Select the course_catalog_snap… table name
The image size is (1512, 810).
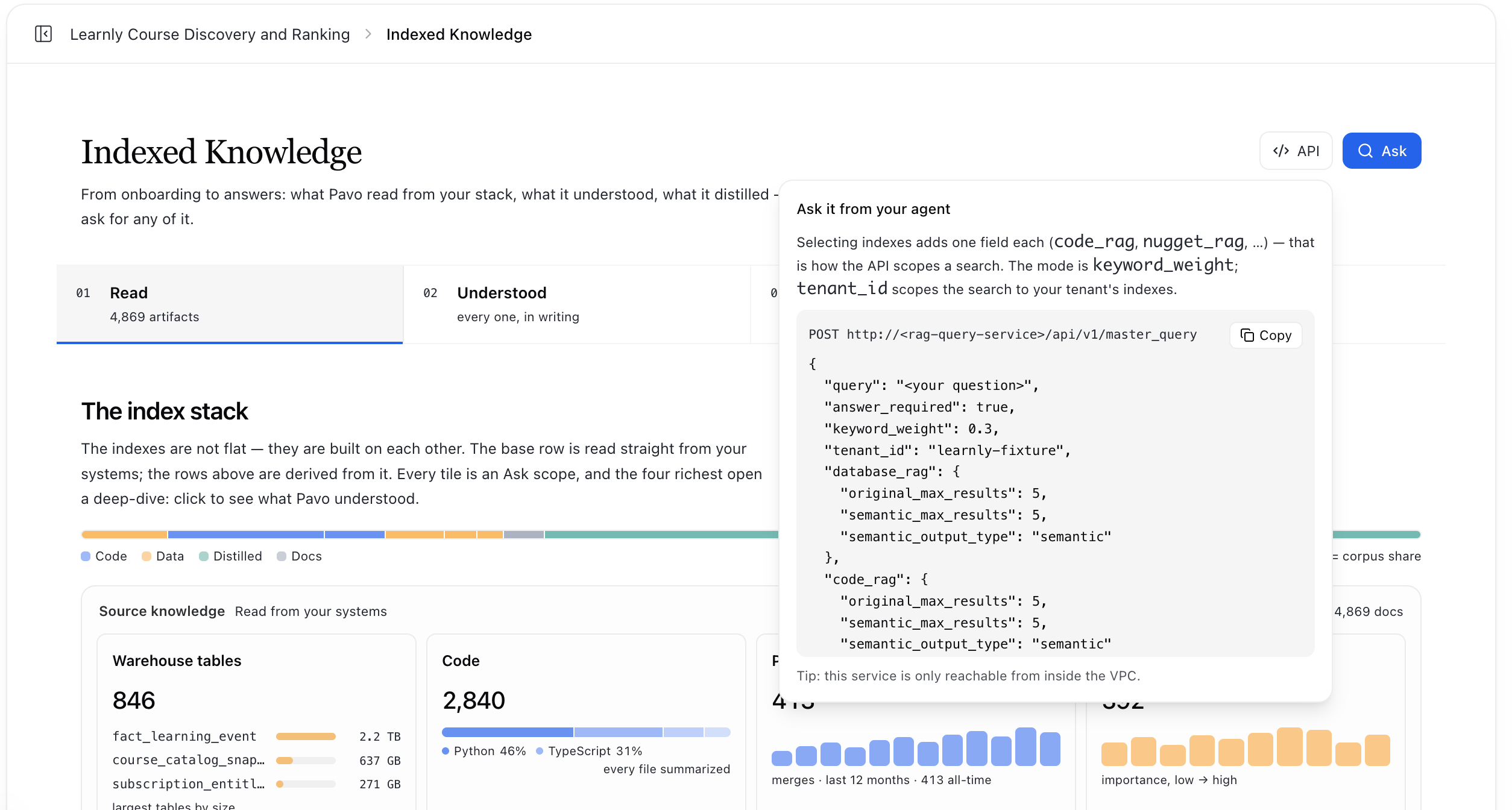click(189, 761)
